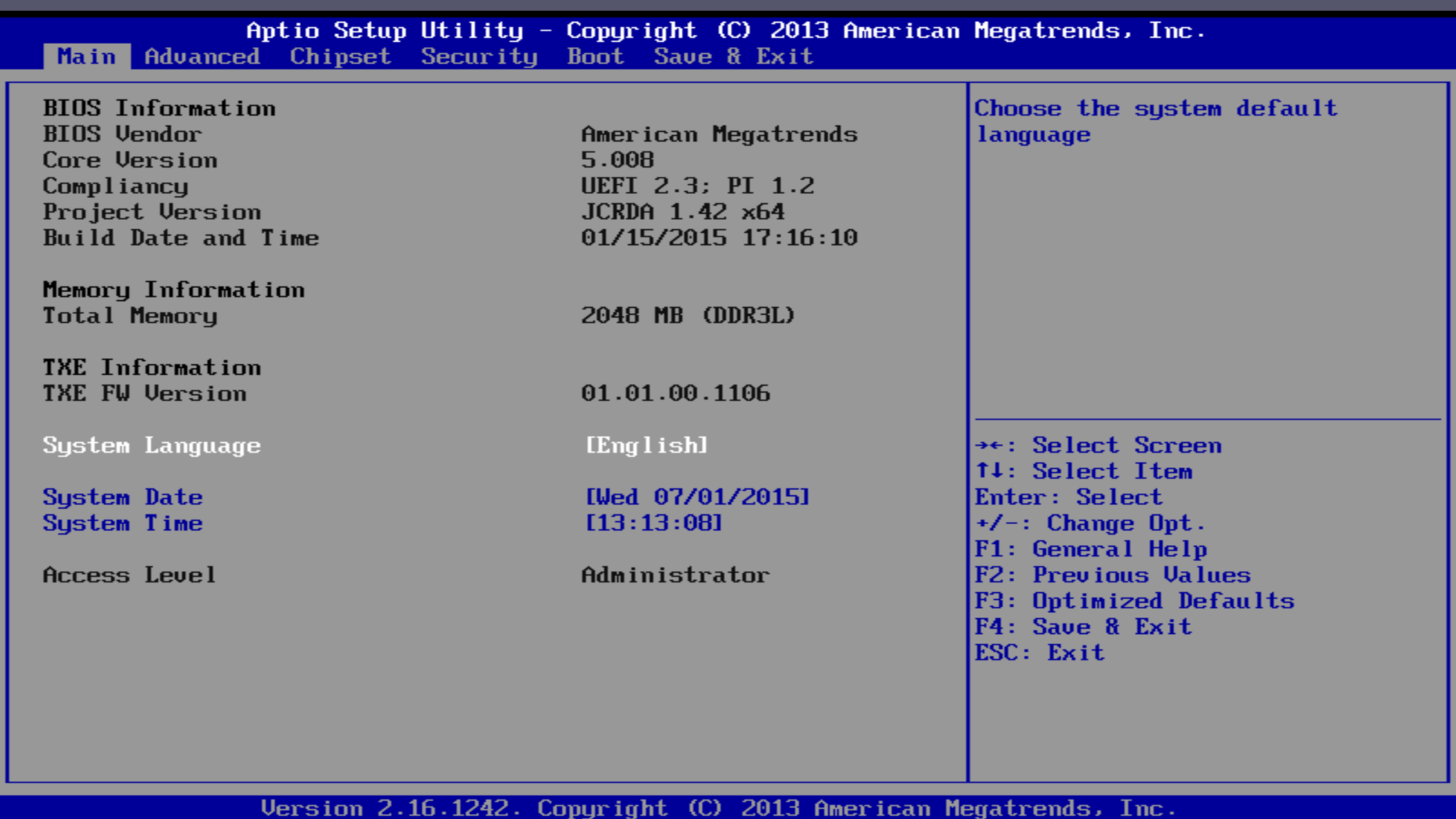Viewport: 1456px width, 819px height.
Task: Open the Save & Exit tab
Action: click(733, 57)
